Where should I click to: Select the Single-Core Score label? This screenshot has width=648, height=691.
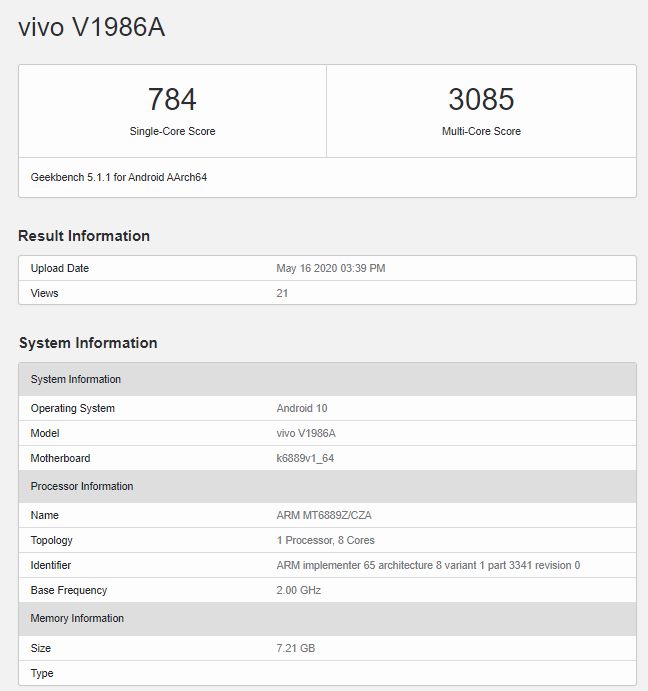(172, 131)
